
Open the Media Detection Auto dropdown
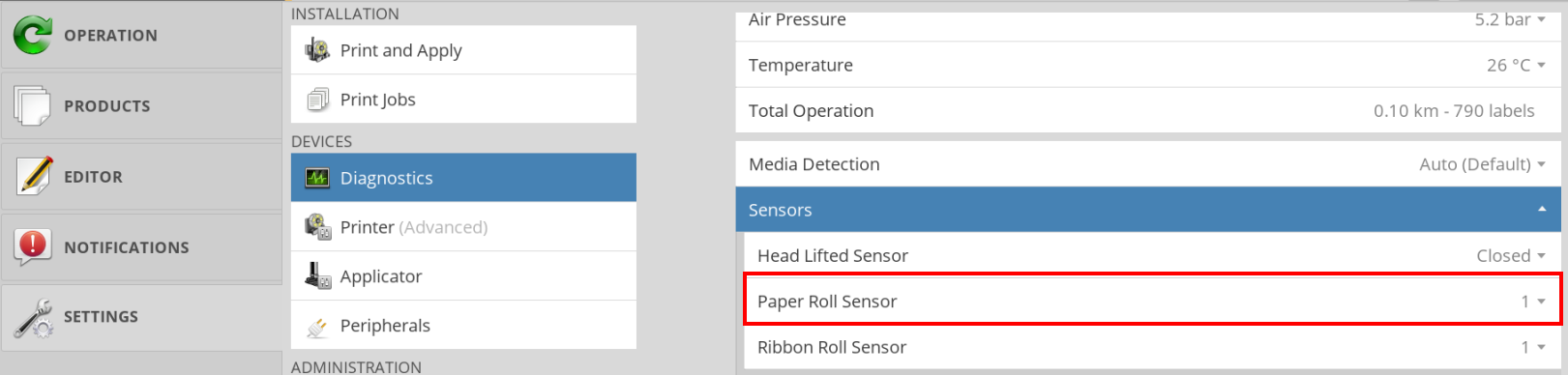1482,164
